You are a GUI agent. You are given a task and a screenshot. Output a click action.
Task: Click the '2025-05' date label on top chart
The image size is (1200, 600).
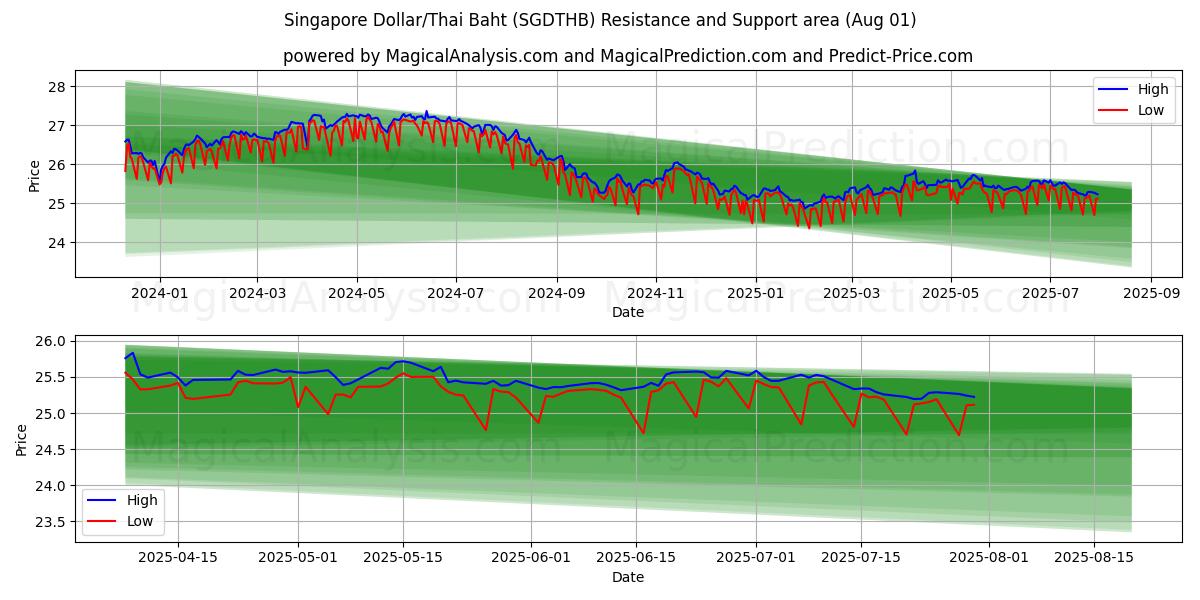pyautogui.click(x=951, y=294)
